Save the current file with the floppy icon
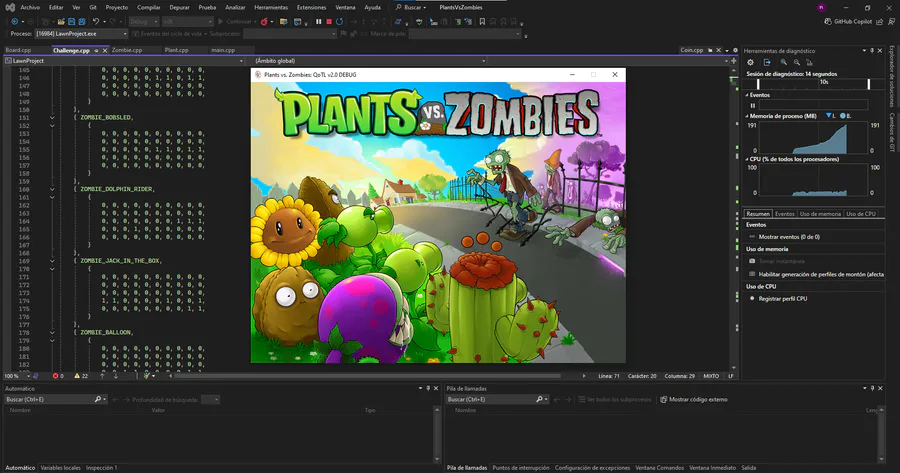This screenshot has width=900, height=473. 72,22
